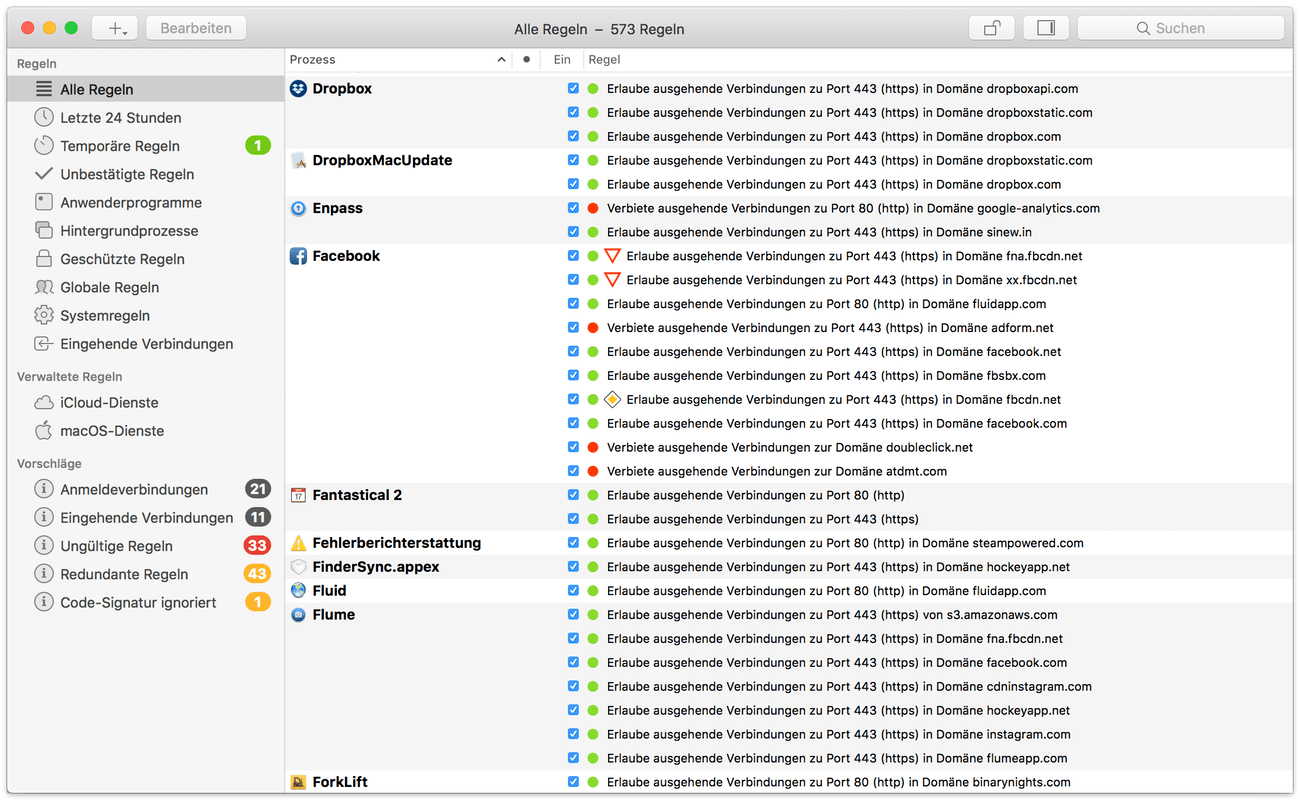Toggle checkbox for binarynights.com ForkLift rule
1300x800 pixels.
click(573, 782)
